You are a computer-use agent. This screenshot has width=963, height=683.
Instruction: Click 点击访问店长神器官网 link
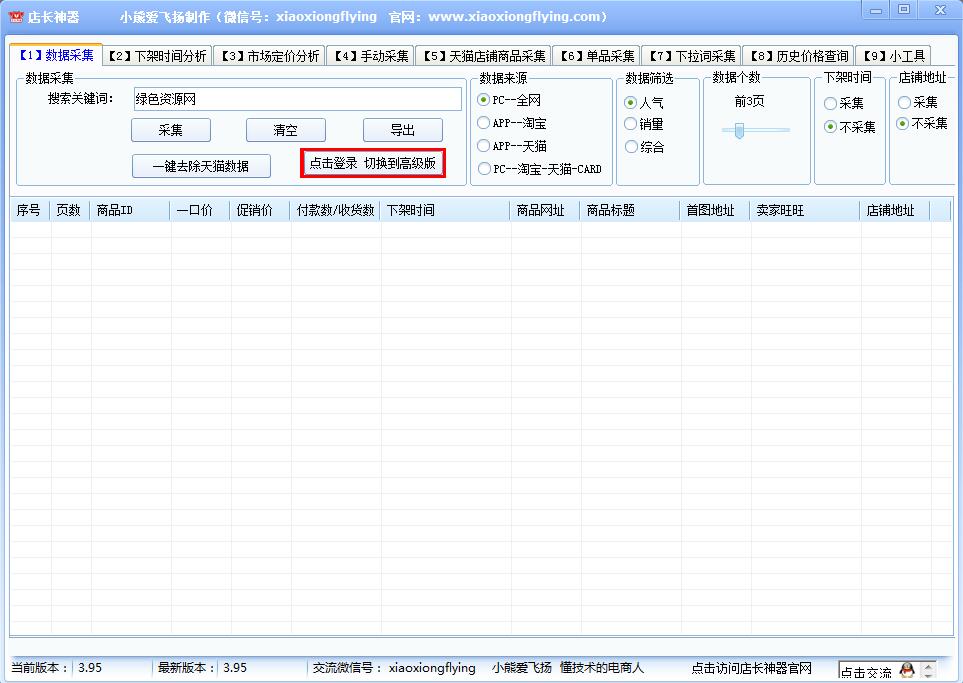click(x=752, y=668)
